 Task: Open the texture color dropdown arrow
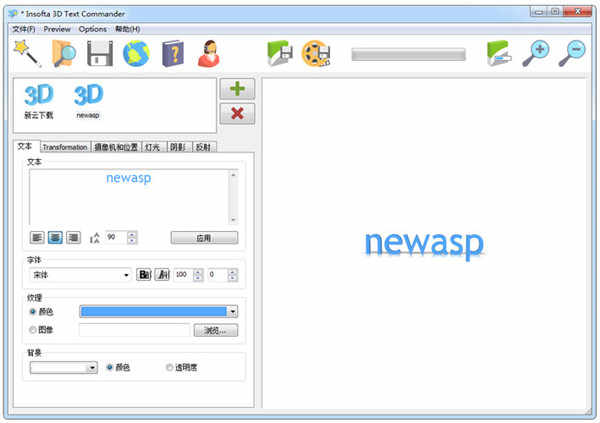pos(233,312)
